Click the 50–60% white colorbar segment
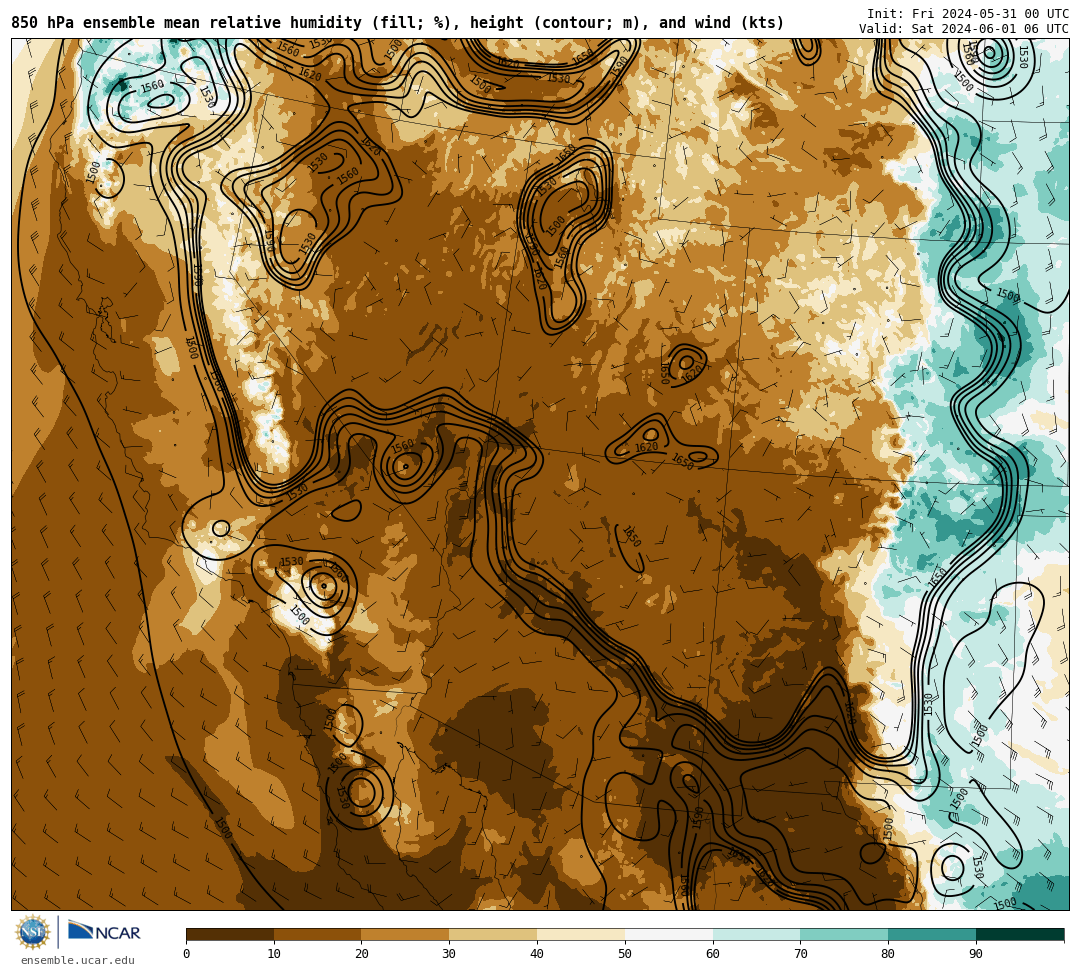 coord(669,934)
